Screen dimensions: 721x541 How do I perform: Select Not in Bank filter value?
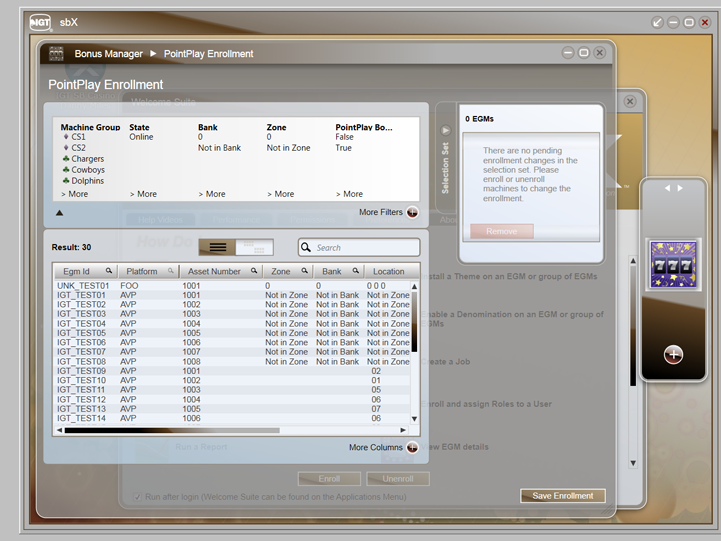pos(219,148)
